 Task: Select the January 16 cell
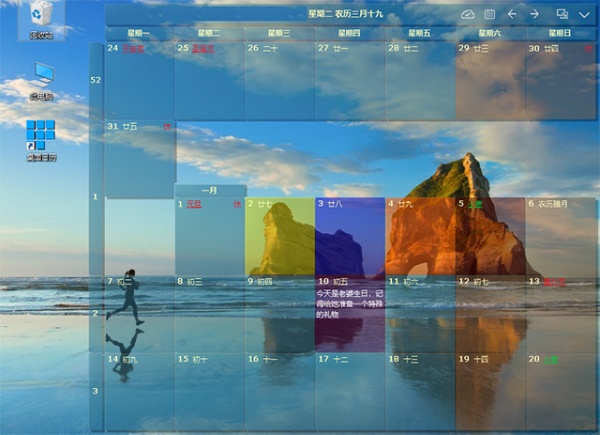pos(280,392)
